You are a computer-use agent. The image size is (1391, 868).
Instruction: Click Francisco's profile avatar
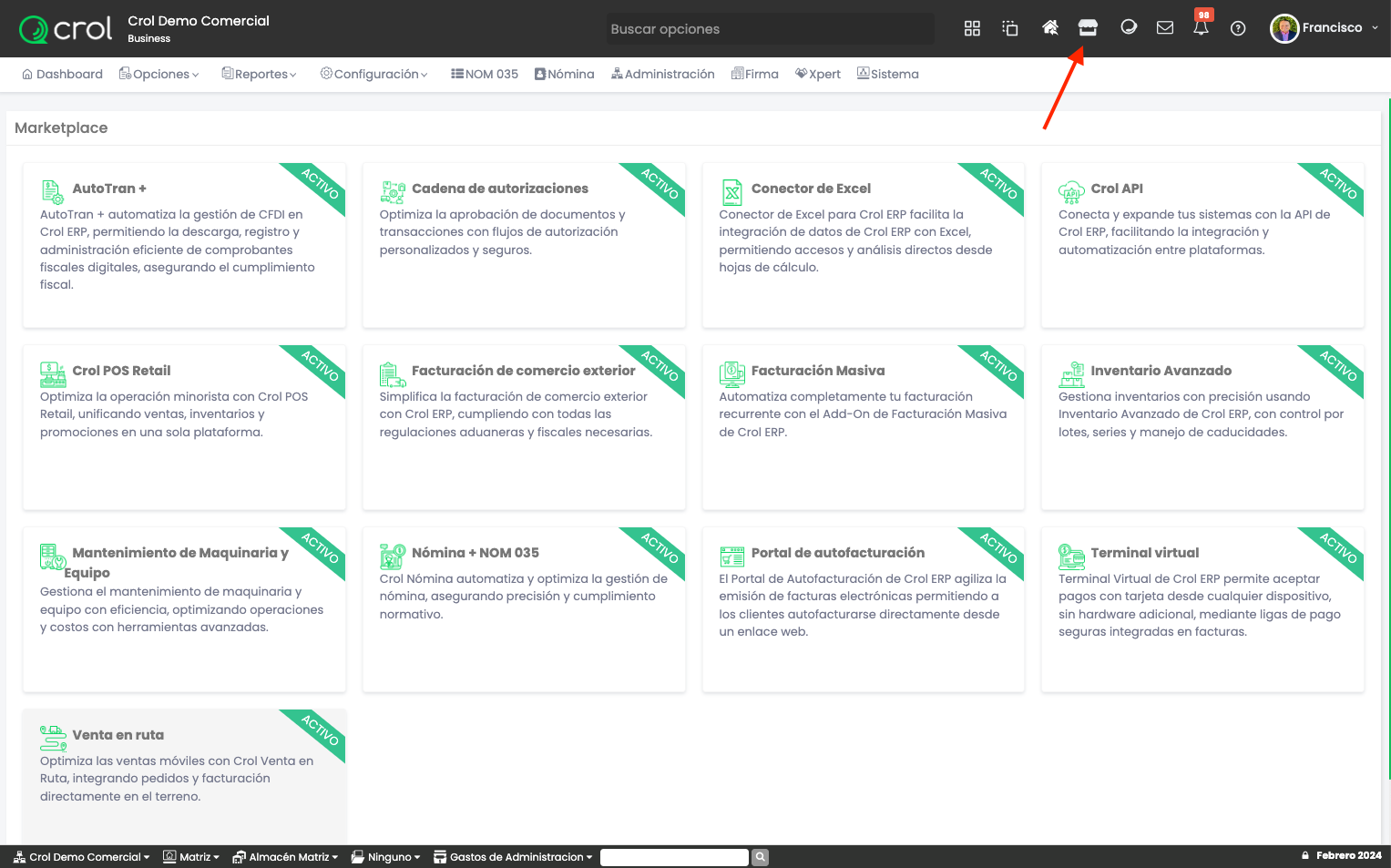click(x=1284, y=28)
